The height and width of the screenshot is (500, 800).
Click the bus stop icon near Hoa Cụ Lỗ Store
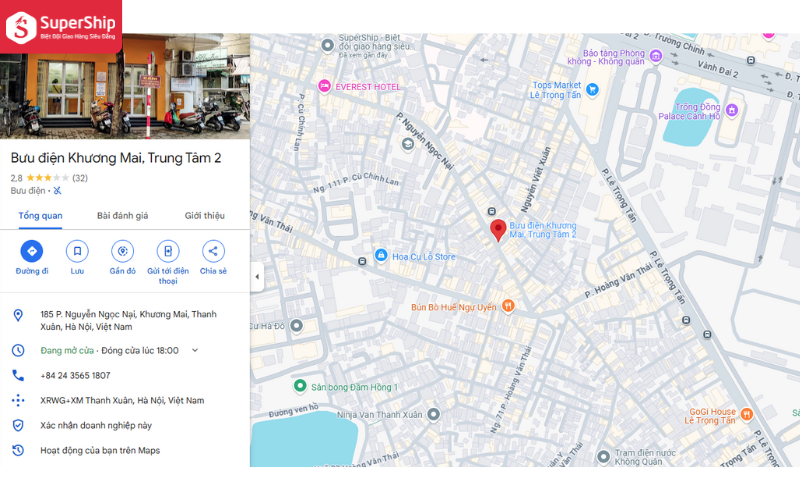pyautogui.click(x=362, y=261)
